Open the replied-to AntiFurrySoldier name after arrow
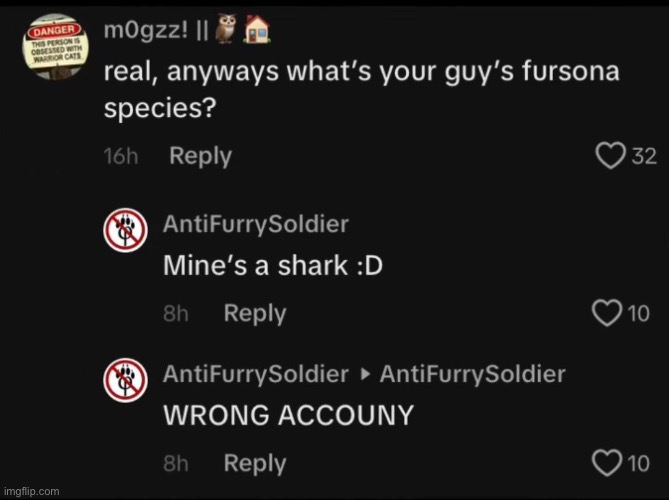 [473, 374]
